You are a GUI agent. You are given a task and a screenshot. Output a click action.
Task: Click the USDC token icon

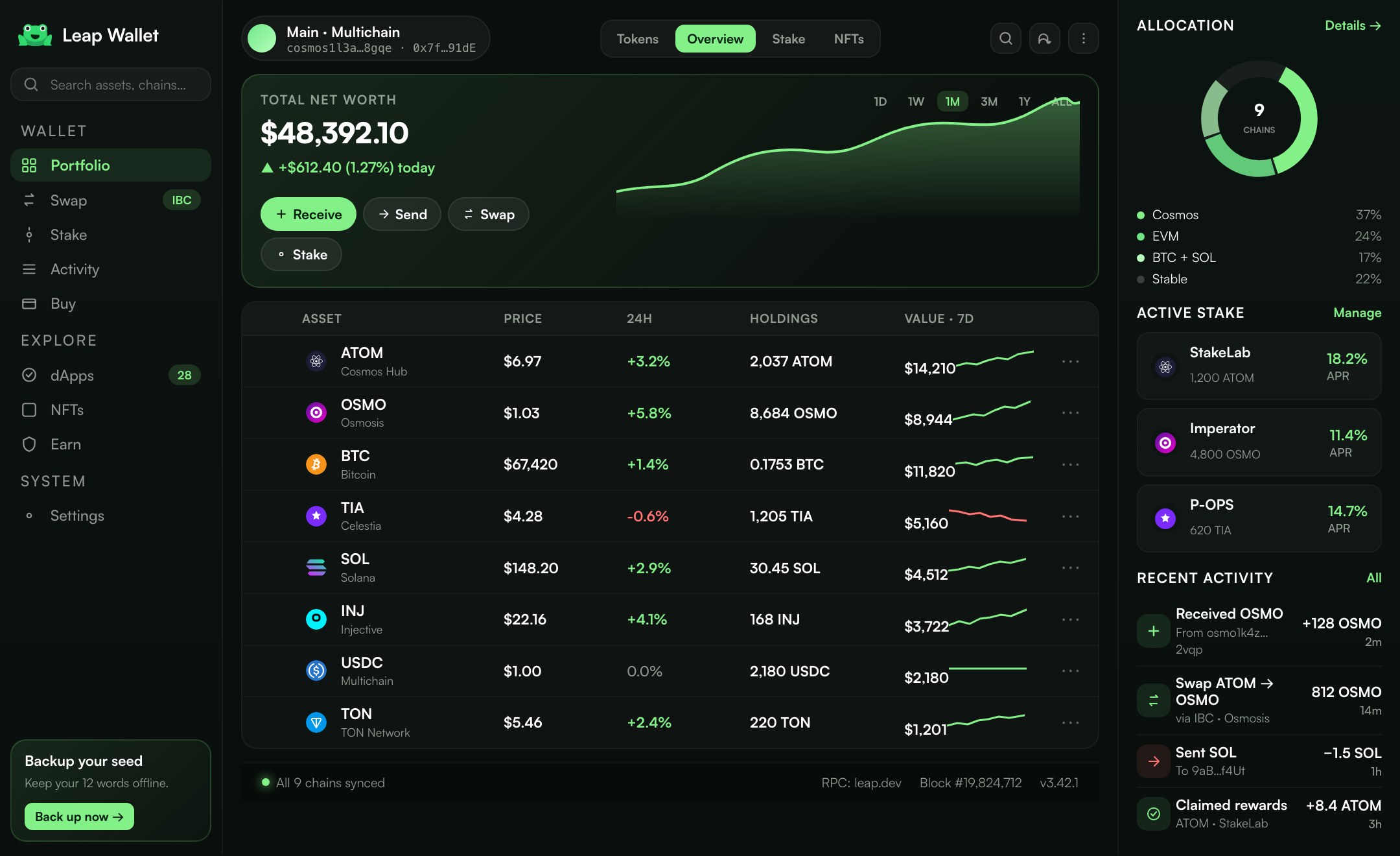(316, 671)
